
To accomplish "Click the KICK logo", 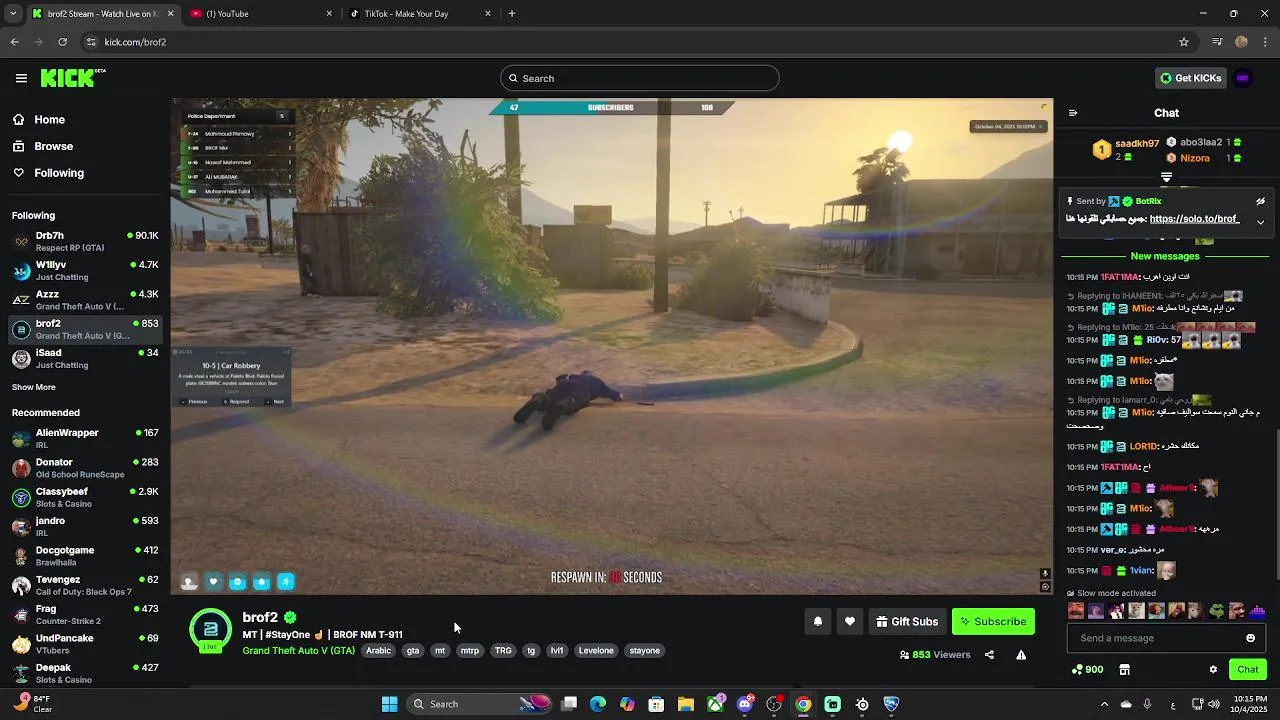I will pos(73,78).
